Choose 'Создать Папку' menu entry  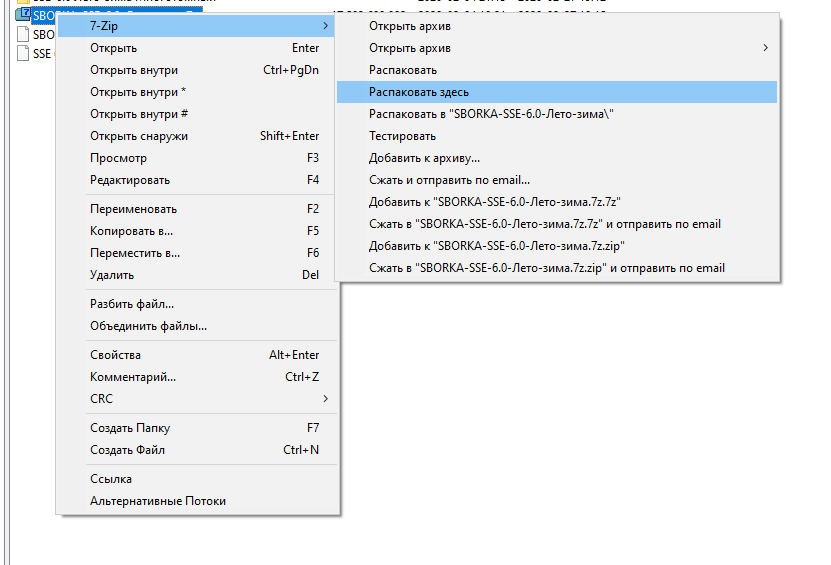pyautogui.click(x=130, y=428)
